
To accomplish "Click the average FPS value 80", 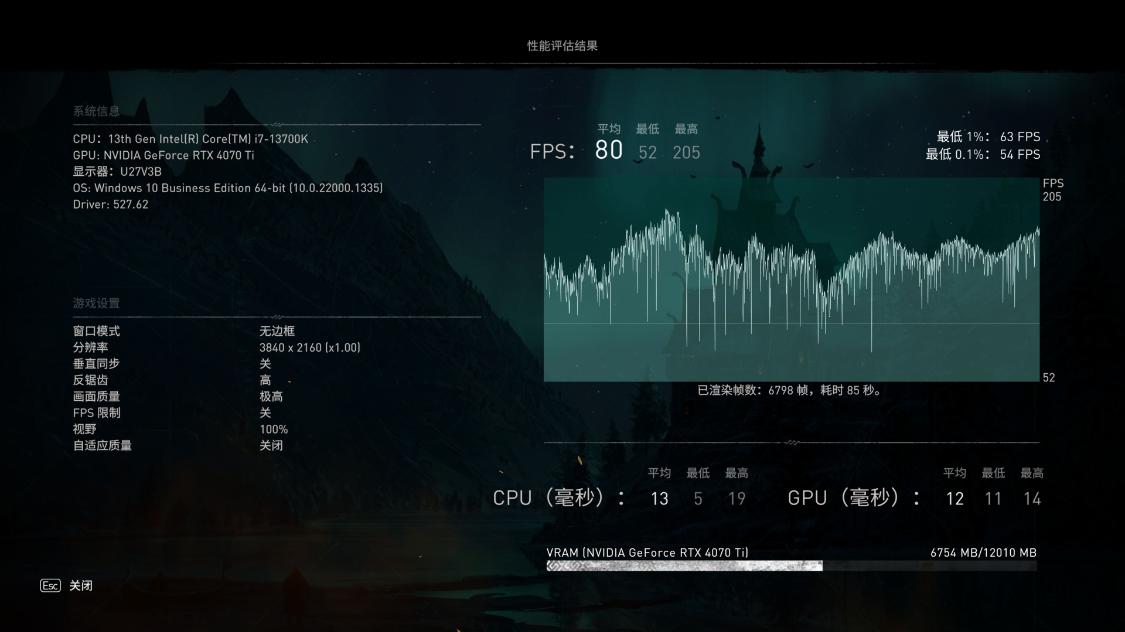I will 607,149.
